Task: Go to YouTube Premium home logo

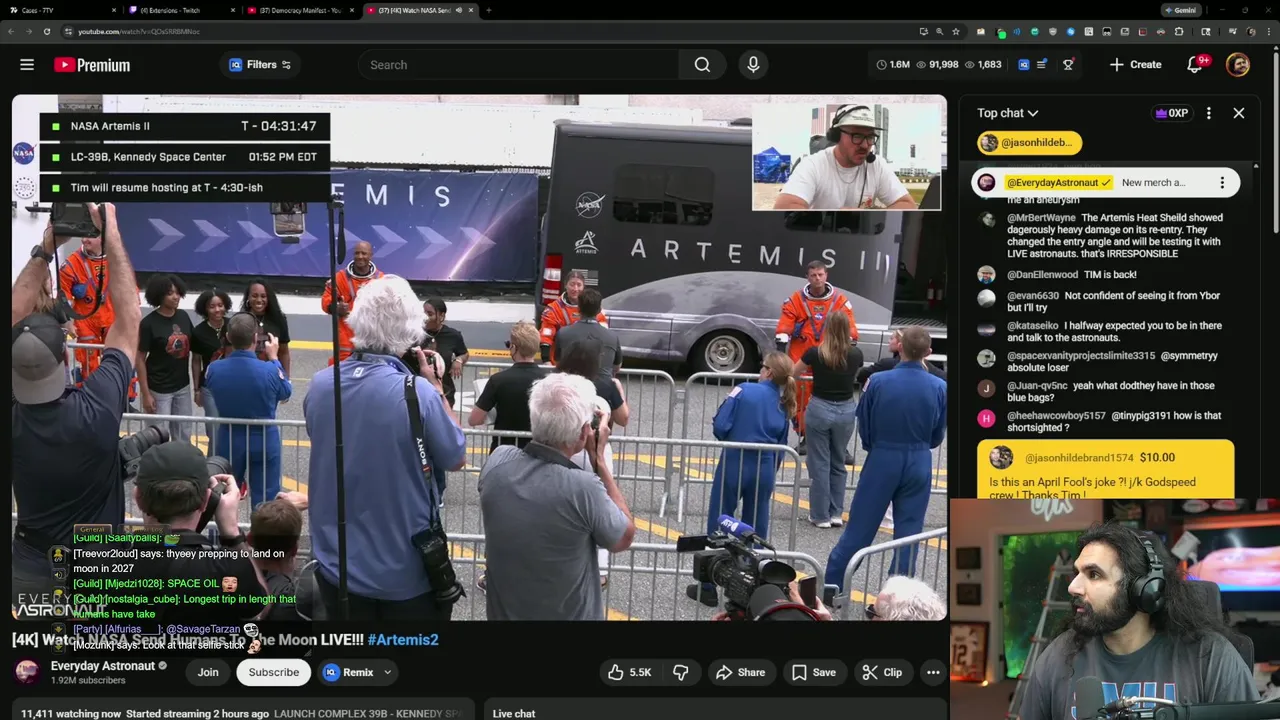Action: click(x=92, y=65)
